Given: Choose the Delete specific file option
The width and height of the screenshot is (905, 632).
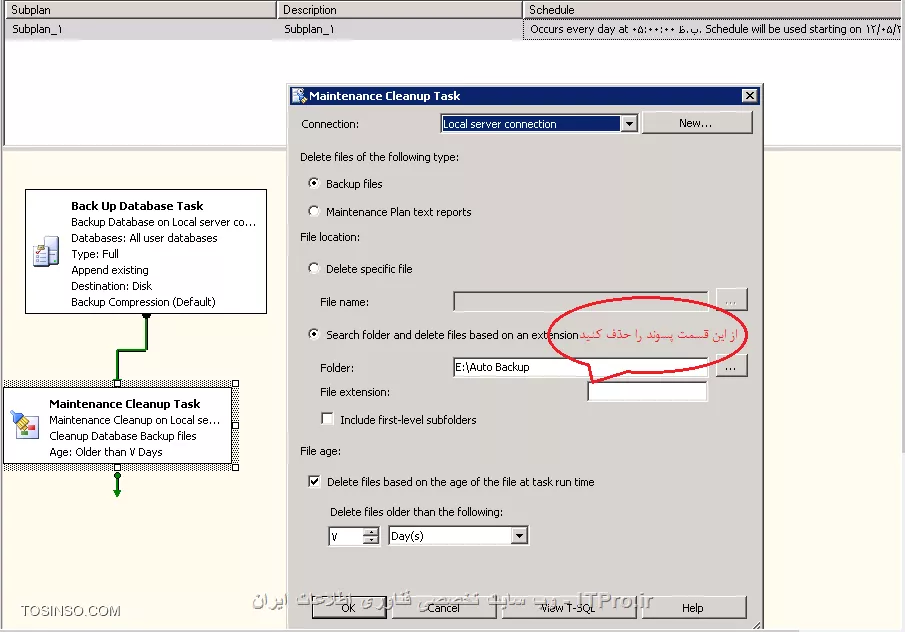Looking at the screenshot, I should point(313,268).
